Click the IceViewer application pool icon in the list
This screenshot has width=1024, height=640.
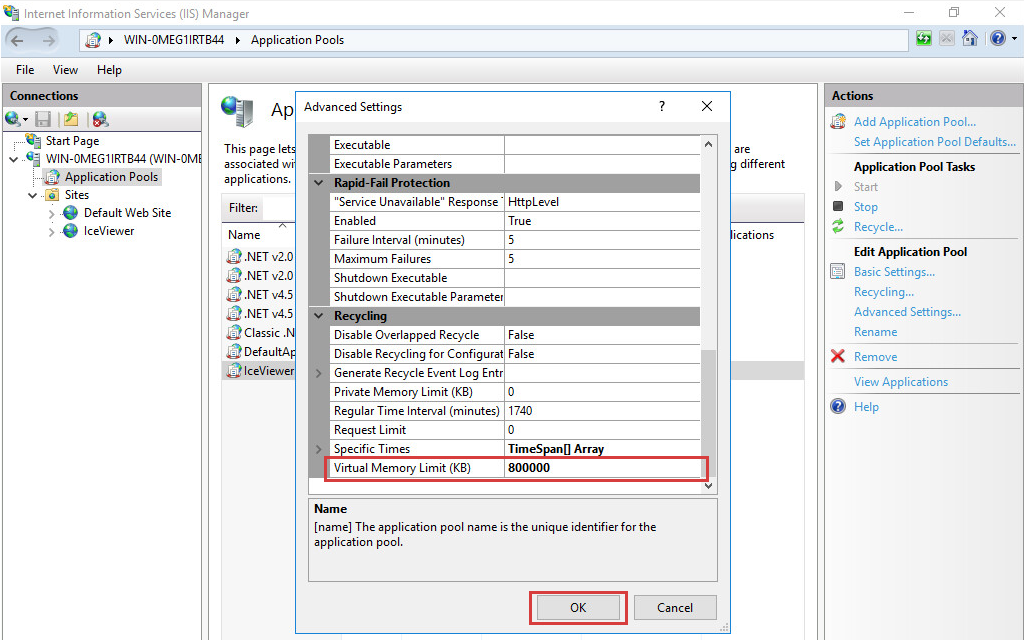tap(234, 370)
